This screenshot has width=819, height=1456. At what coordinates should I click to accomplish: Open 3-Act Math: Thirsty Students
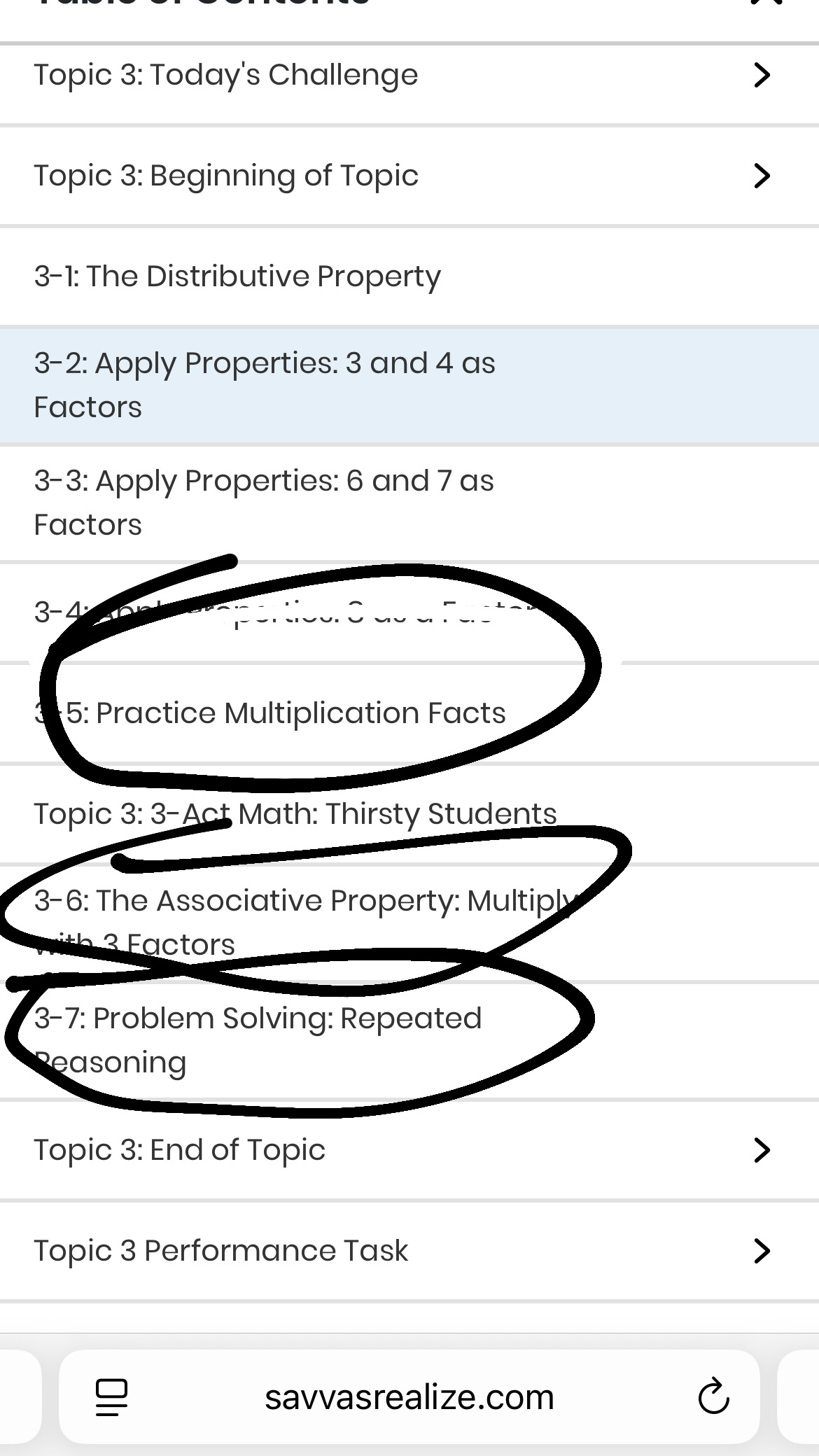(295, 814)
